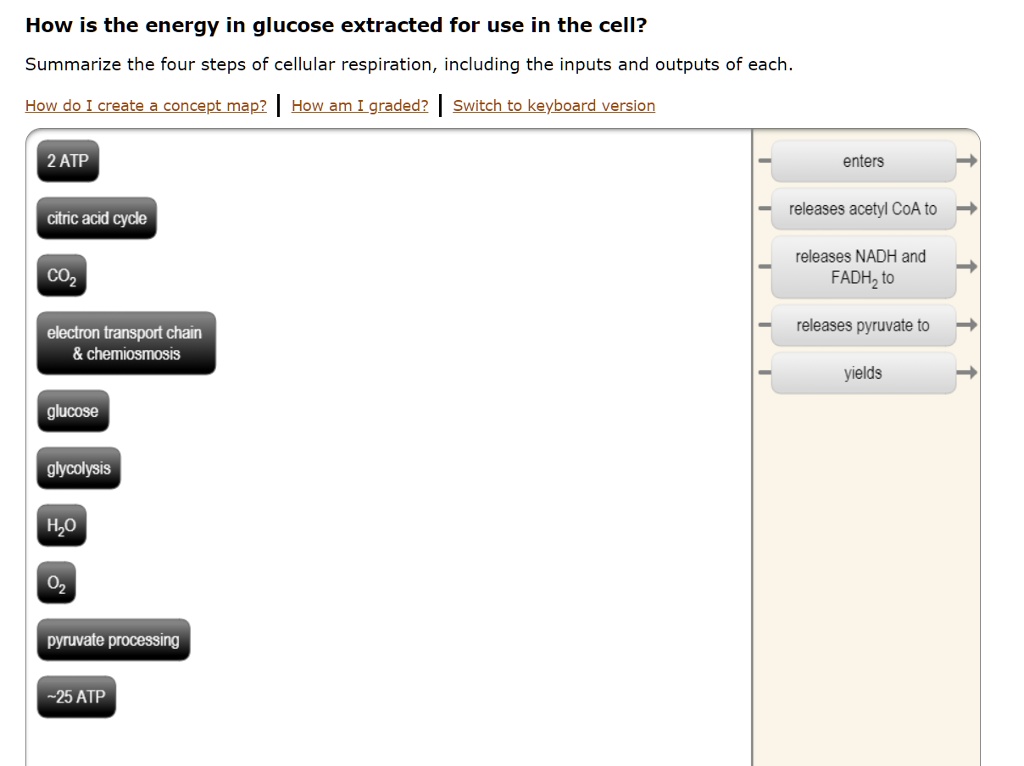
Task: Select the 'enters' connector phrase
Action: (862, 160)
